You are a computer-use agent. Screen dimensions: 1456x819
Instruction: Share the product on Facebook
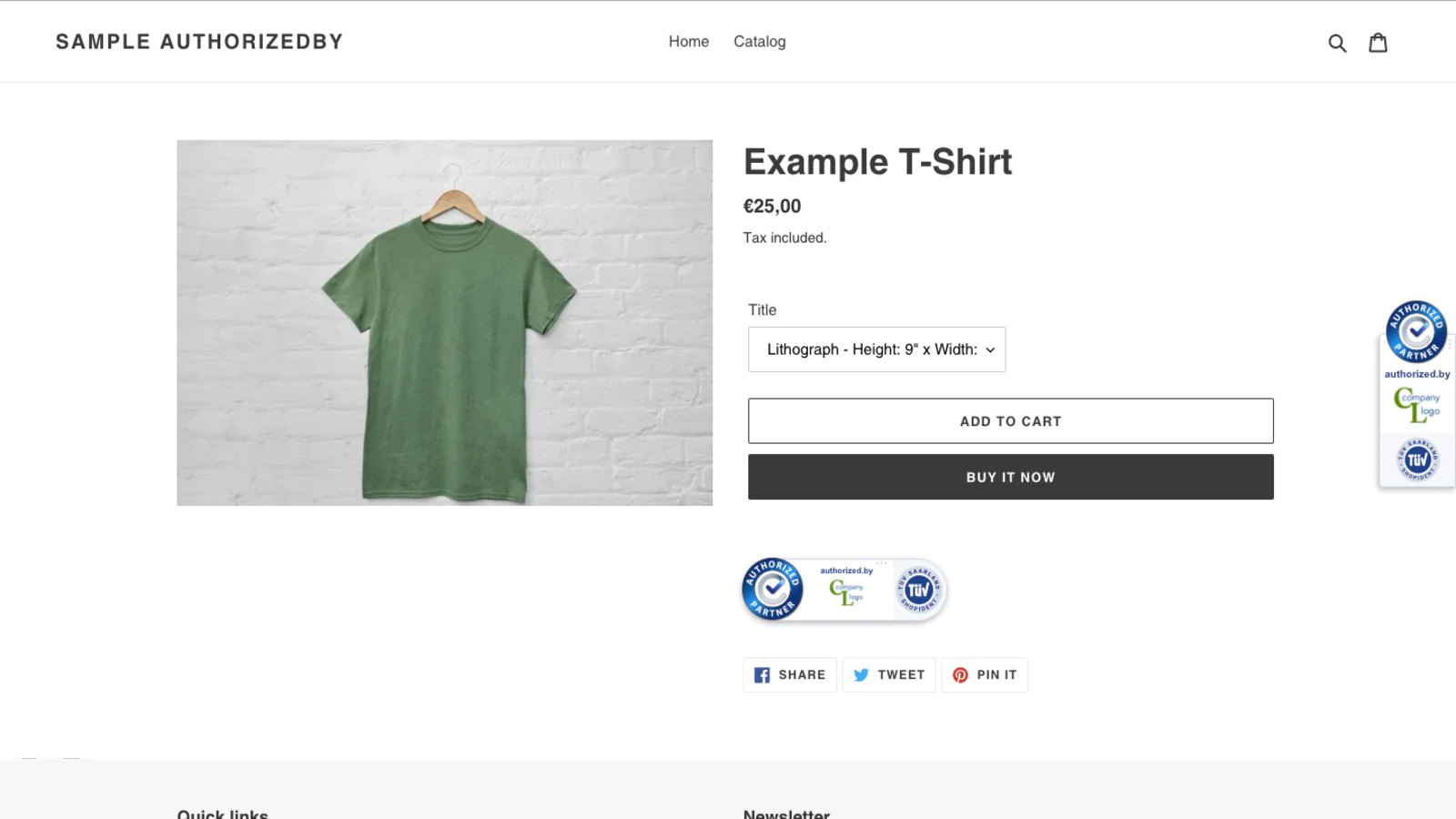(x=790, y=675)
